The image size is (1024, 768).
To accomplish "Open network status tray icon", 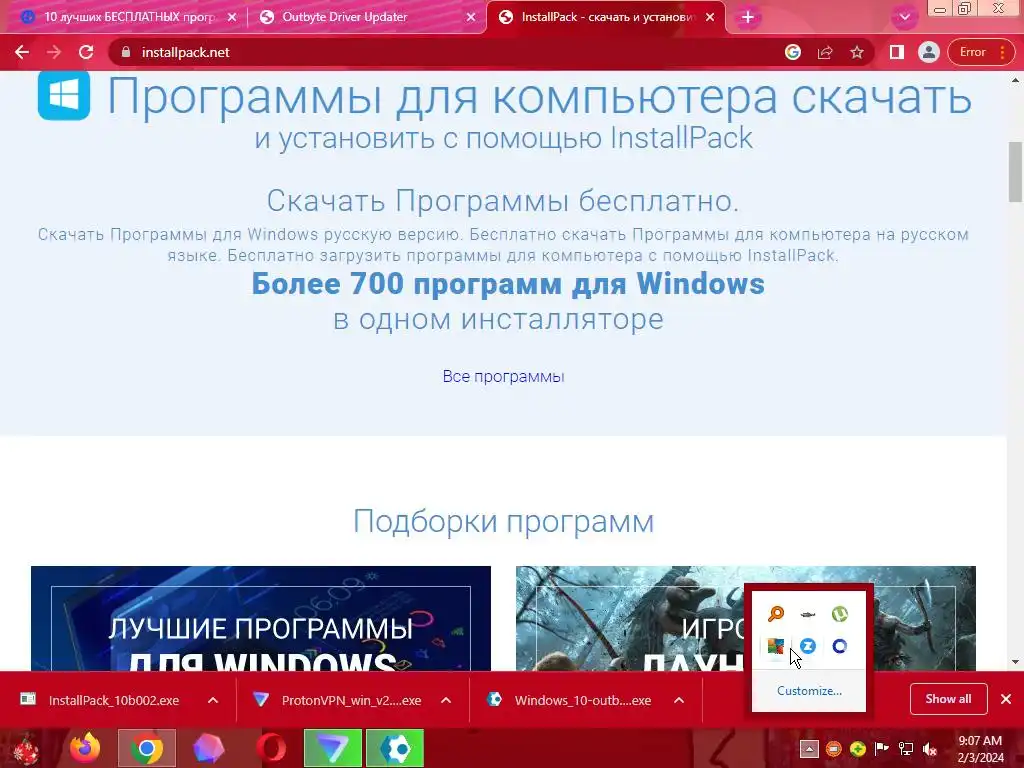I will point(906,748).
